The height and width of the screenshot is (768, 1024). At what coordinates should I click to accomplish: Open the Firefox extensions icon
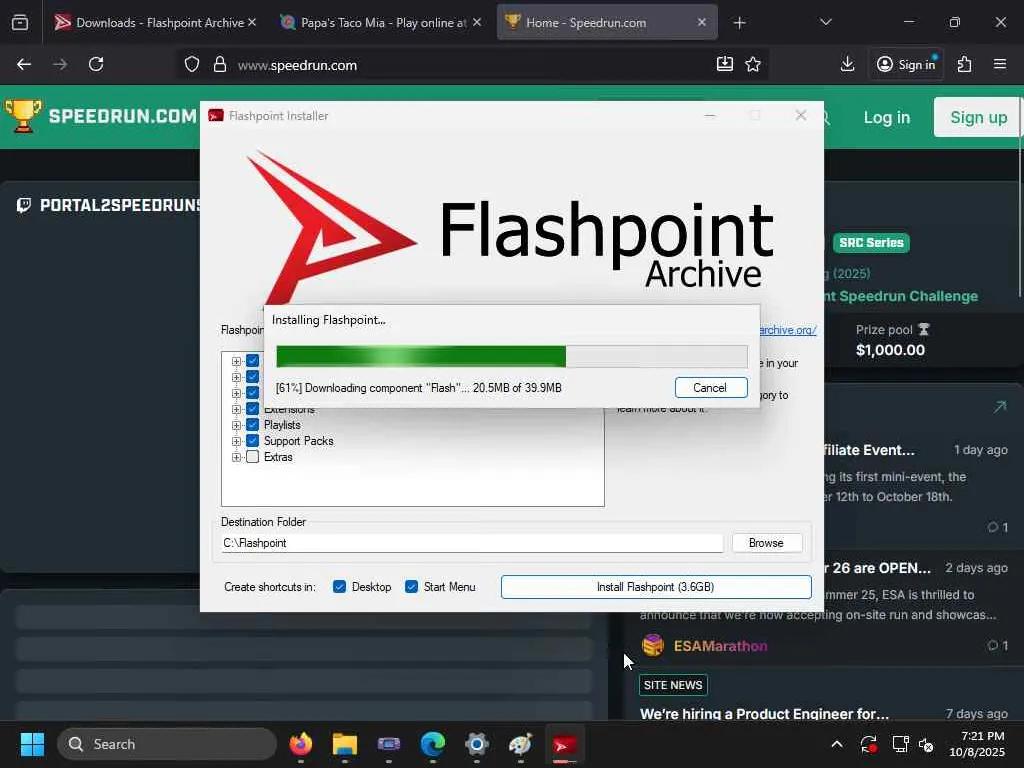click(x=964, y=64)
